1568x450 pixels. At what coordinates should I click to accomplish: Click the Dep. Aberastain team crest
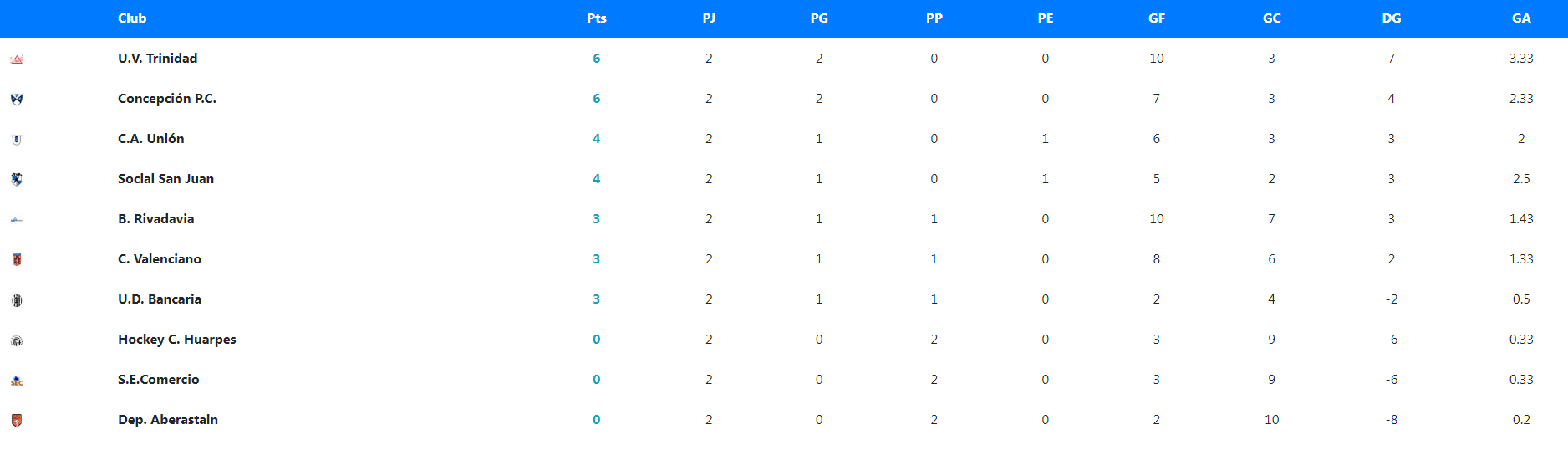coord(17,421)
